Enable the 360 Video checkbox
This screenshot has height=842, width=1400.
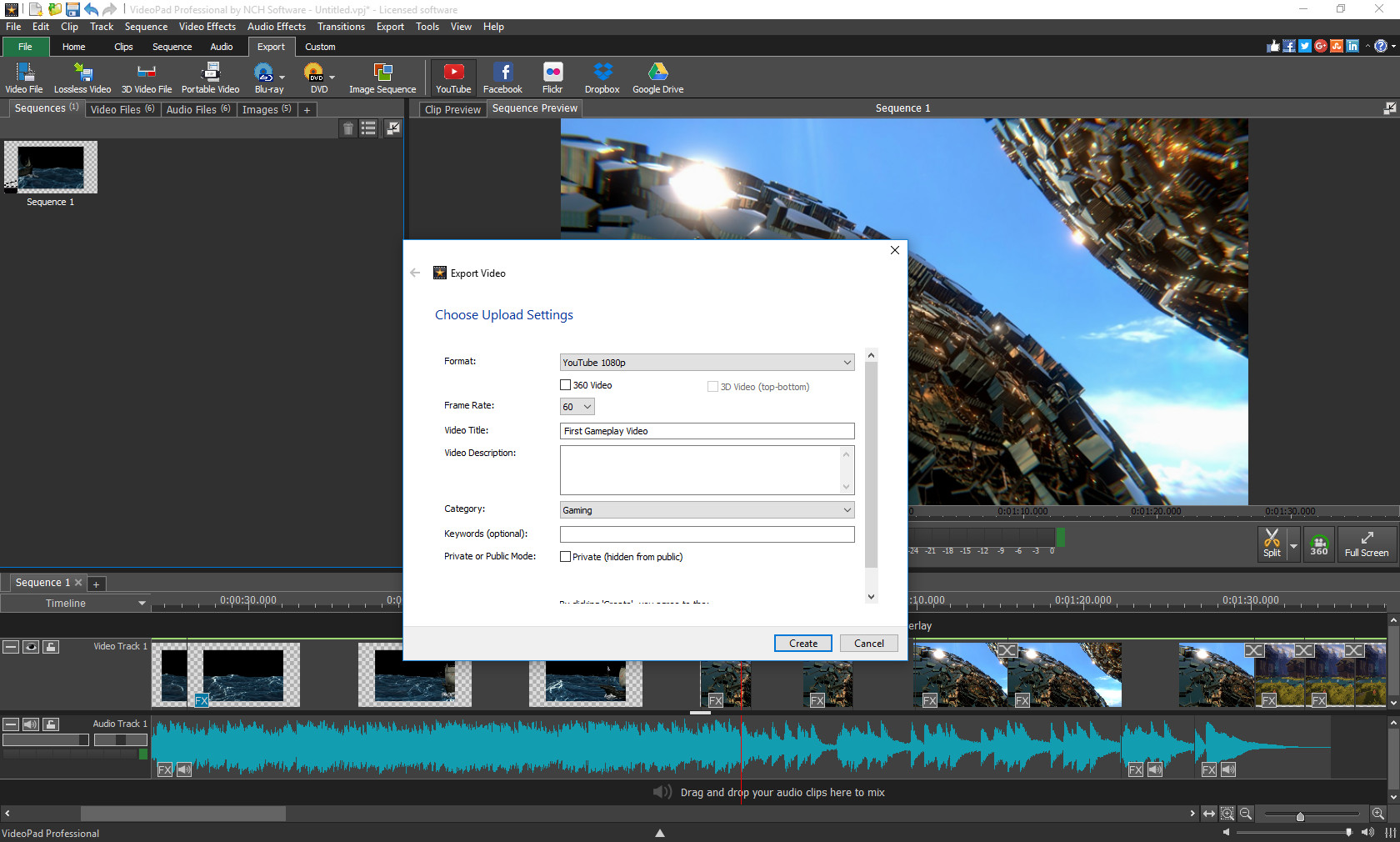click(565, 384)
